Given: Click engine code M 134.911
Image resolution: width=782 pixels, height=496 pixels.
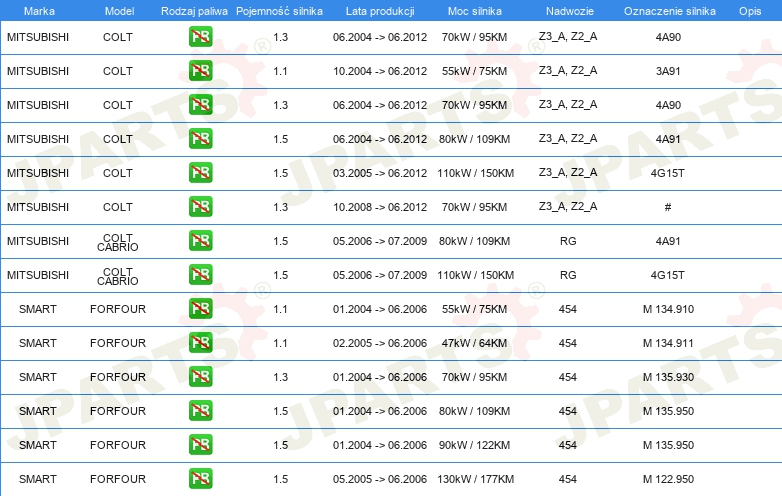Looking at the screenshot, I should (668, 343).
